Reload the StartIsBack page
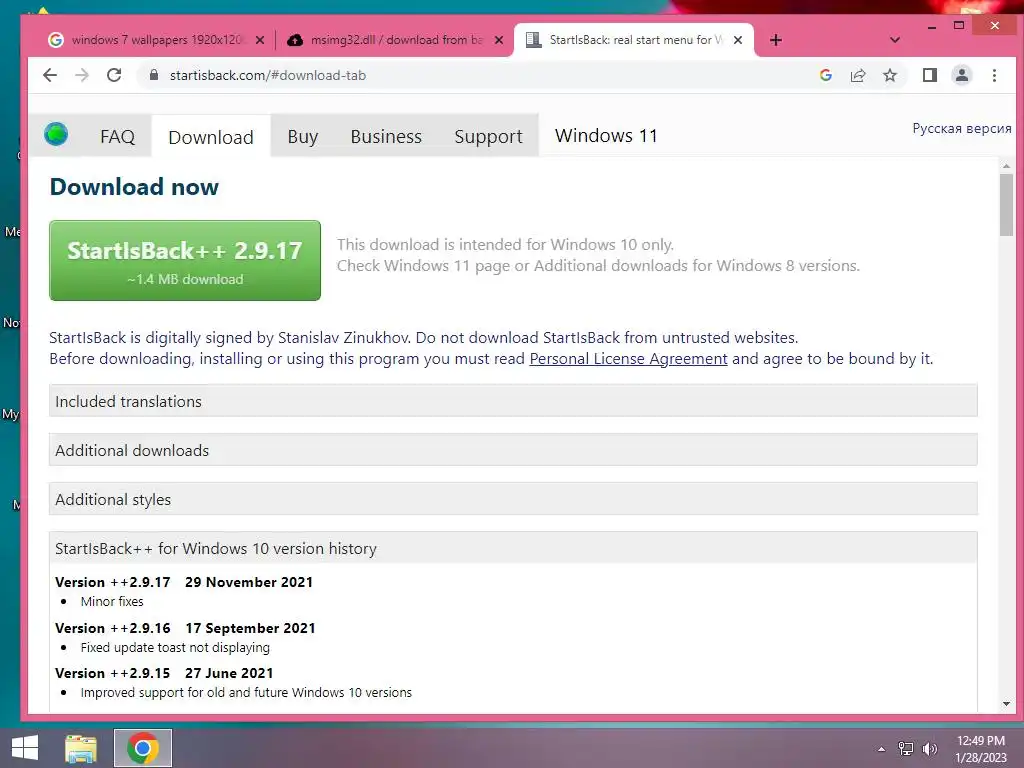 (114, 75)
